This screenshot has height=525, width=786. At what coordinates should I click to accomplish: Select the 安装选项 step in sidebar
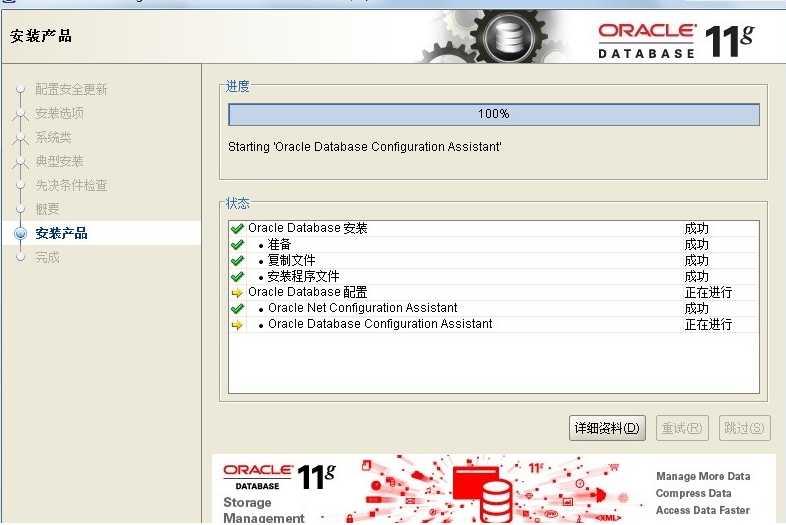pyautogui.click(x=59, y=113)
